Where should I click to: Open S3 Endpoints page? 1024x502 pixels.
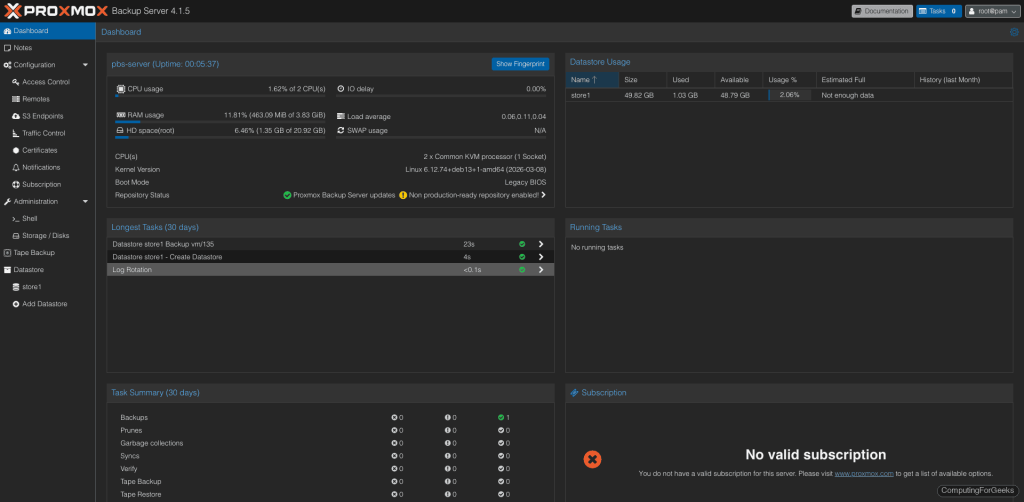pyautogui.click(x=48, y=116)
